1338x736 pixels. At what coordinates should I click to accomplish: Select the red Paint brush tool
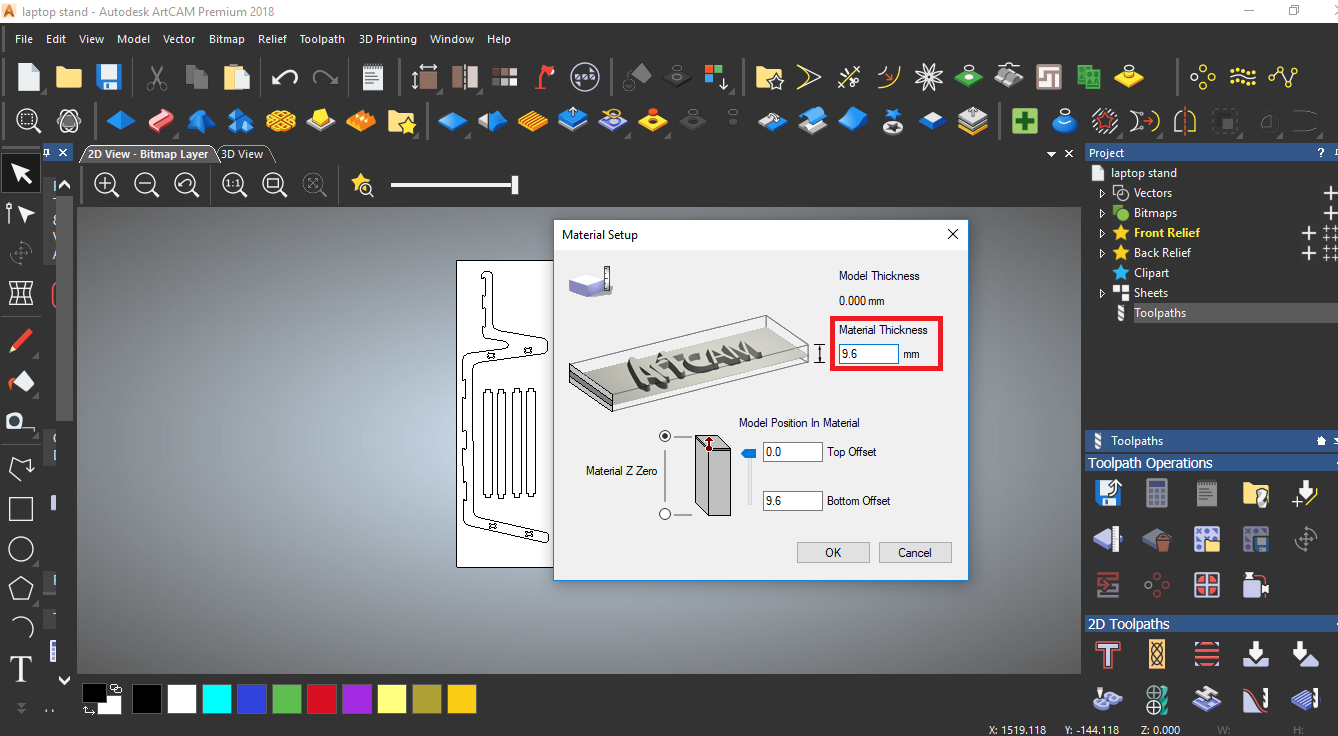(21, 341)
